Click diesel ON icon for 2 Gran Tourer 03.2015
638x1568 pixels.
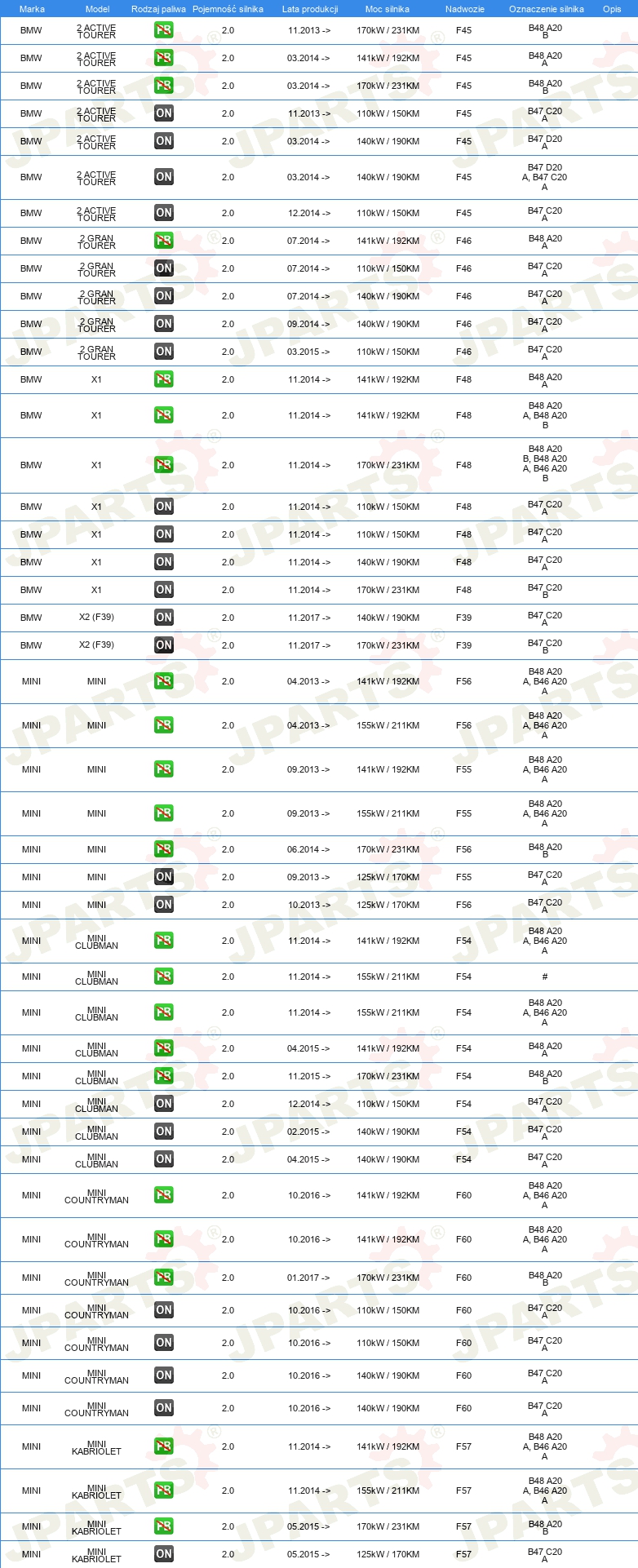pos(164,352)
